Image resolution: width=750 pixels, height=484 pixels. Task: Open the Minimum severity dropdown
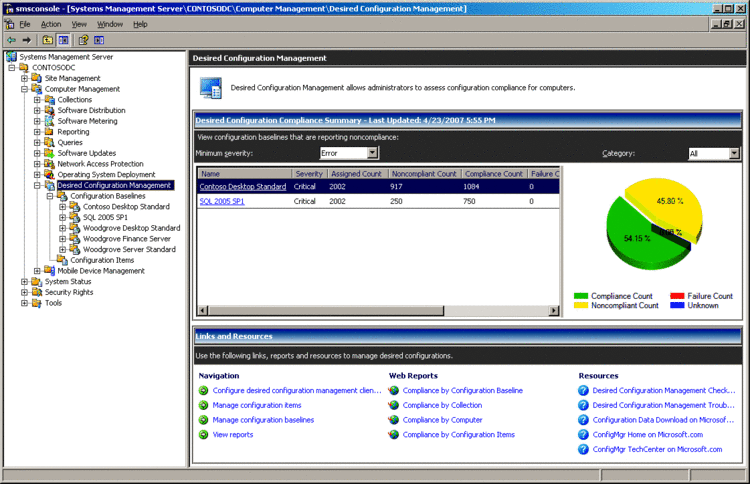point(372,153)
